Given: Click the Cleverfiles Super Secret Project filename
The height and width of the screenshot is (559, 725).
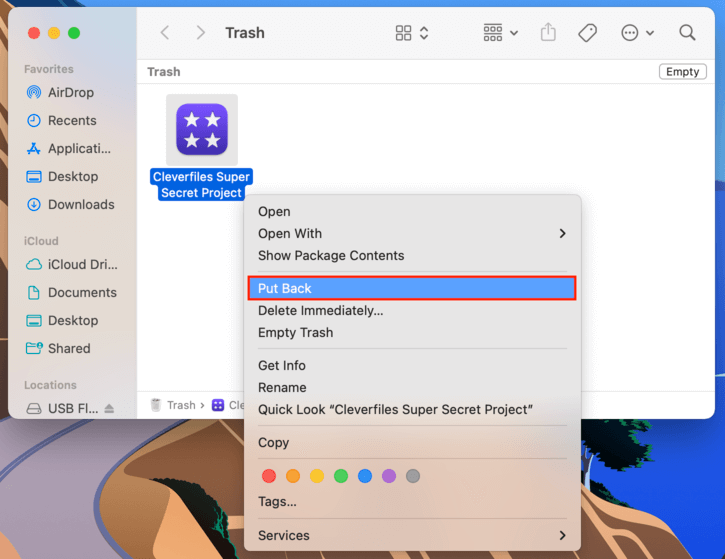Looking at the screenshot, I should point(201,184).
